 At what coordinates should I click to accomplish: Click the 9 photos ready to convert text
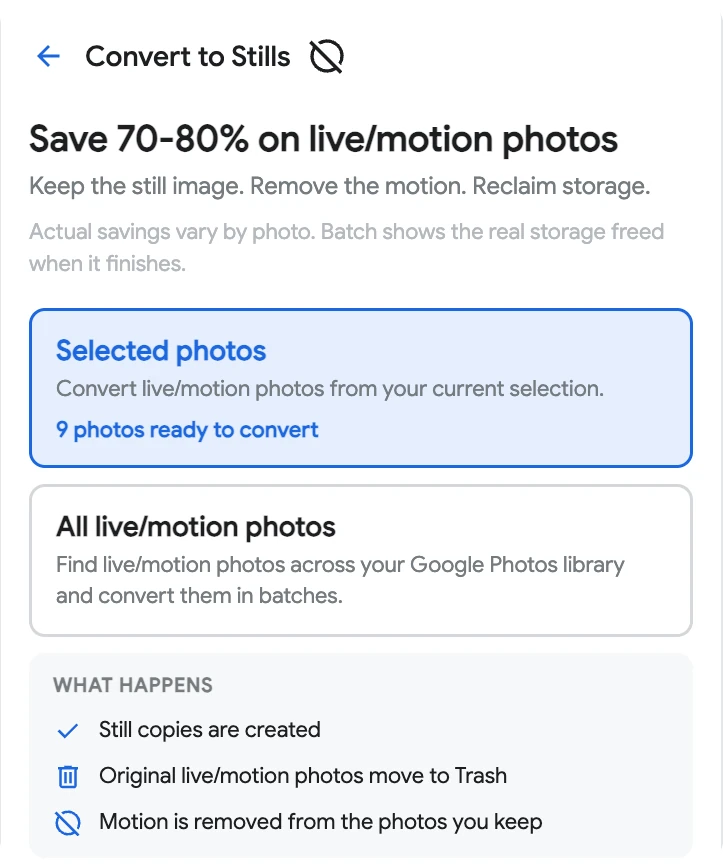(x=187, y=430)
